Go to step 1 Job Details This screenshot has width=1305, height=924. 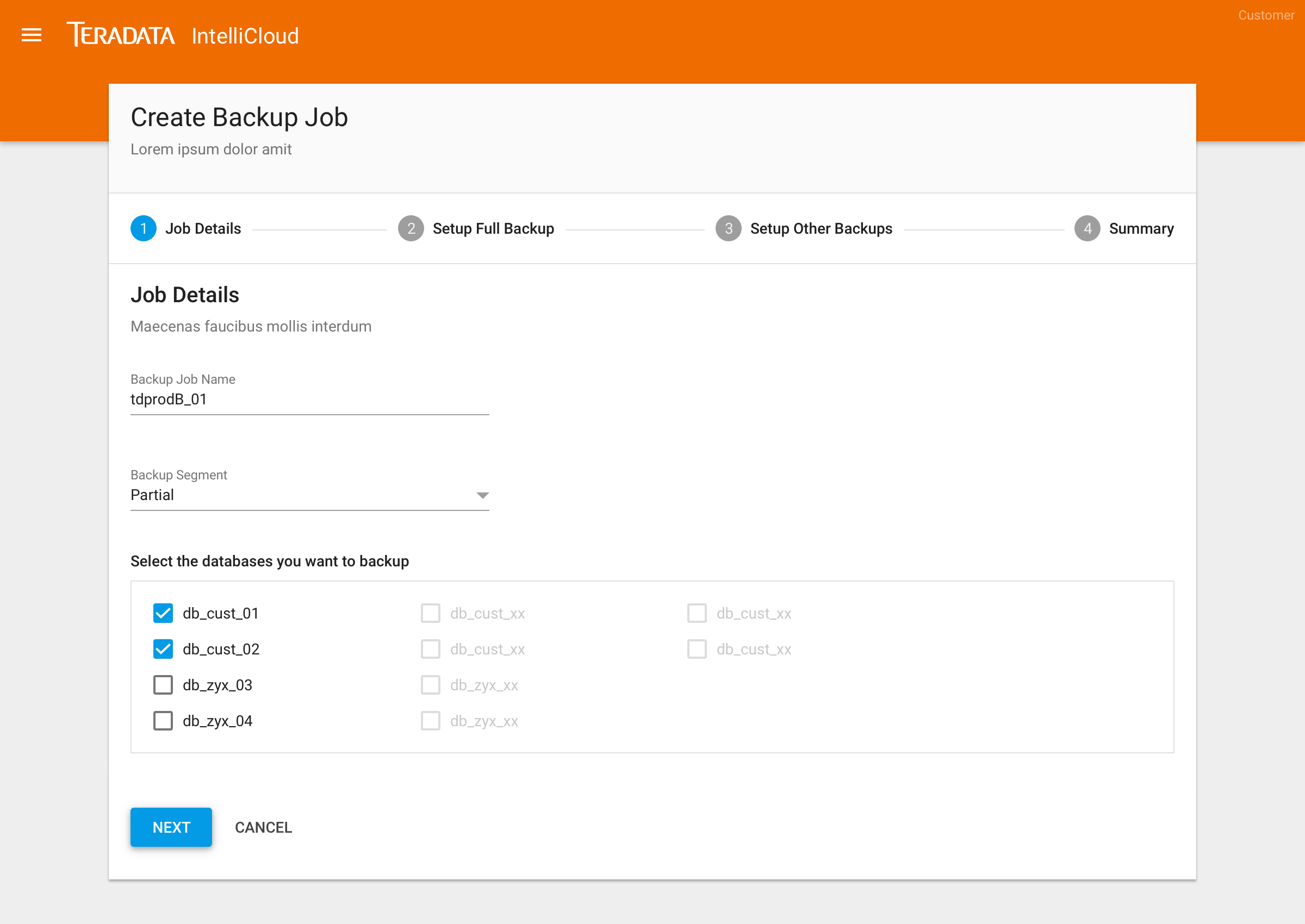(185, 229)
